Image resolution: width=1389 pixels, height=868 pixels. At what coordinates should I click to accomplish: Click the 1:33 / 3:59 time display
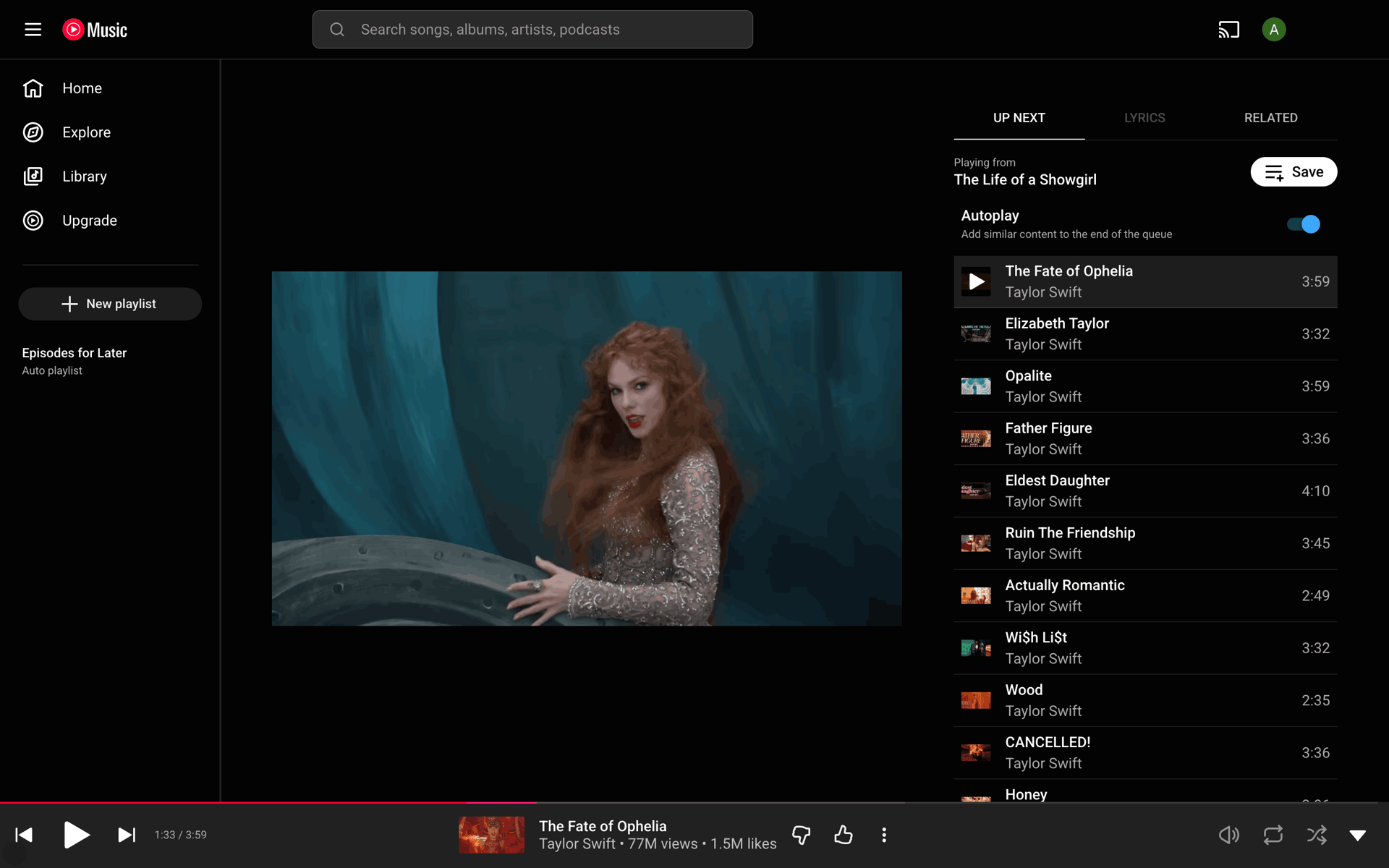click(180, 835)
